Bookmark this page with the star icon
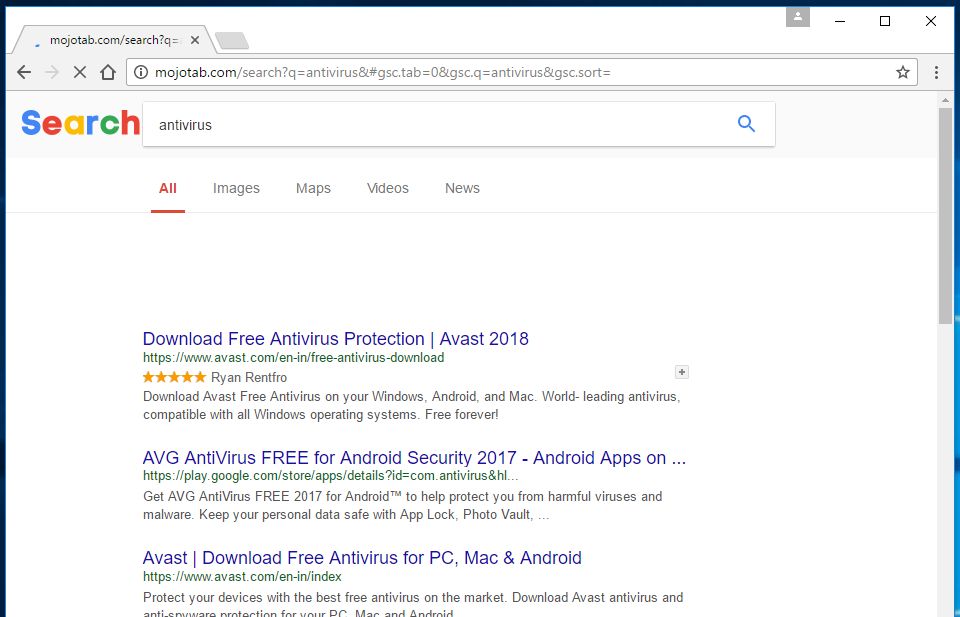This screenshot has width=960, height=617. tap(903, 72)
